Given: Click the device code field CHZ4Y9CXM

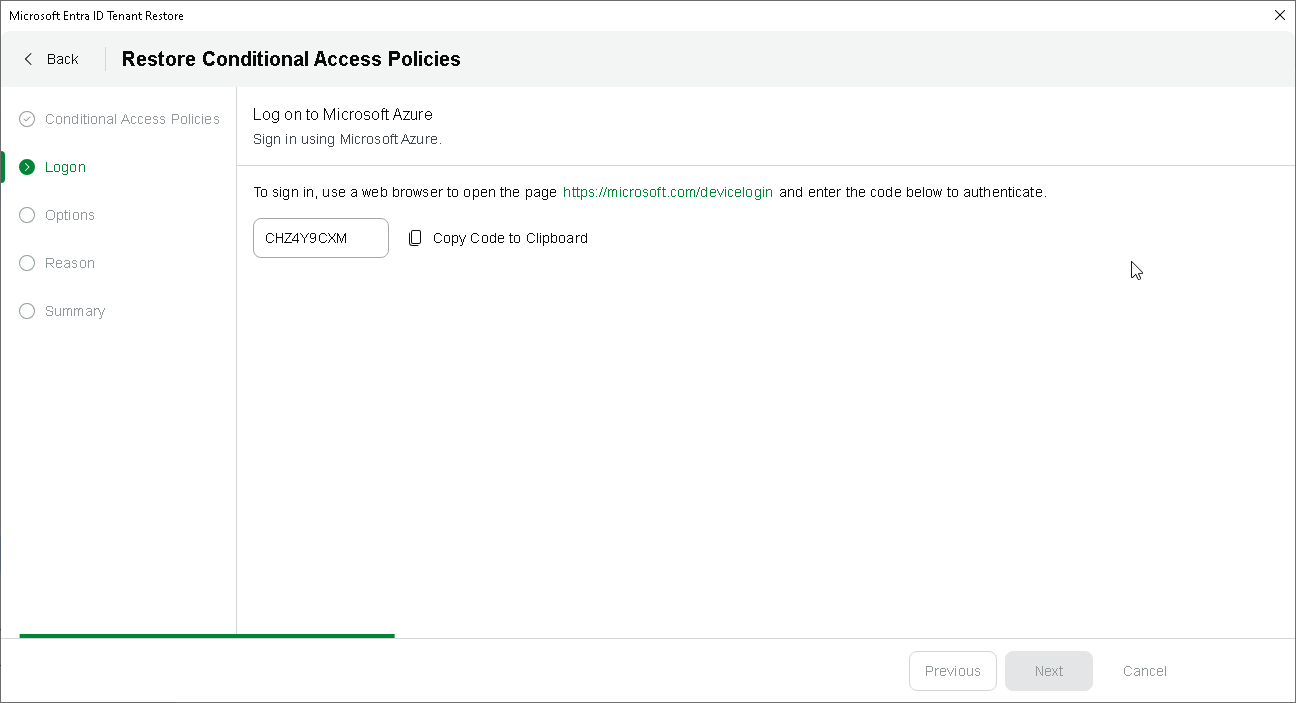Looking at the screenshot, I should pos(320,238).
